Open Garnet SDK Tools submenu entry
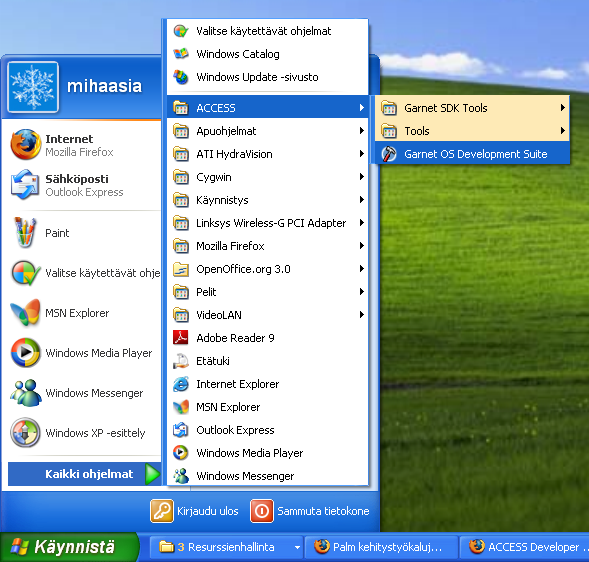The height and width of the screenshot is (562, 589). click(472, 108)
